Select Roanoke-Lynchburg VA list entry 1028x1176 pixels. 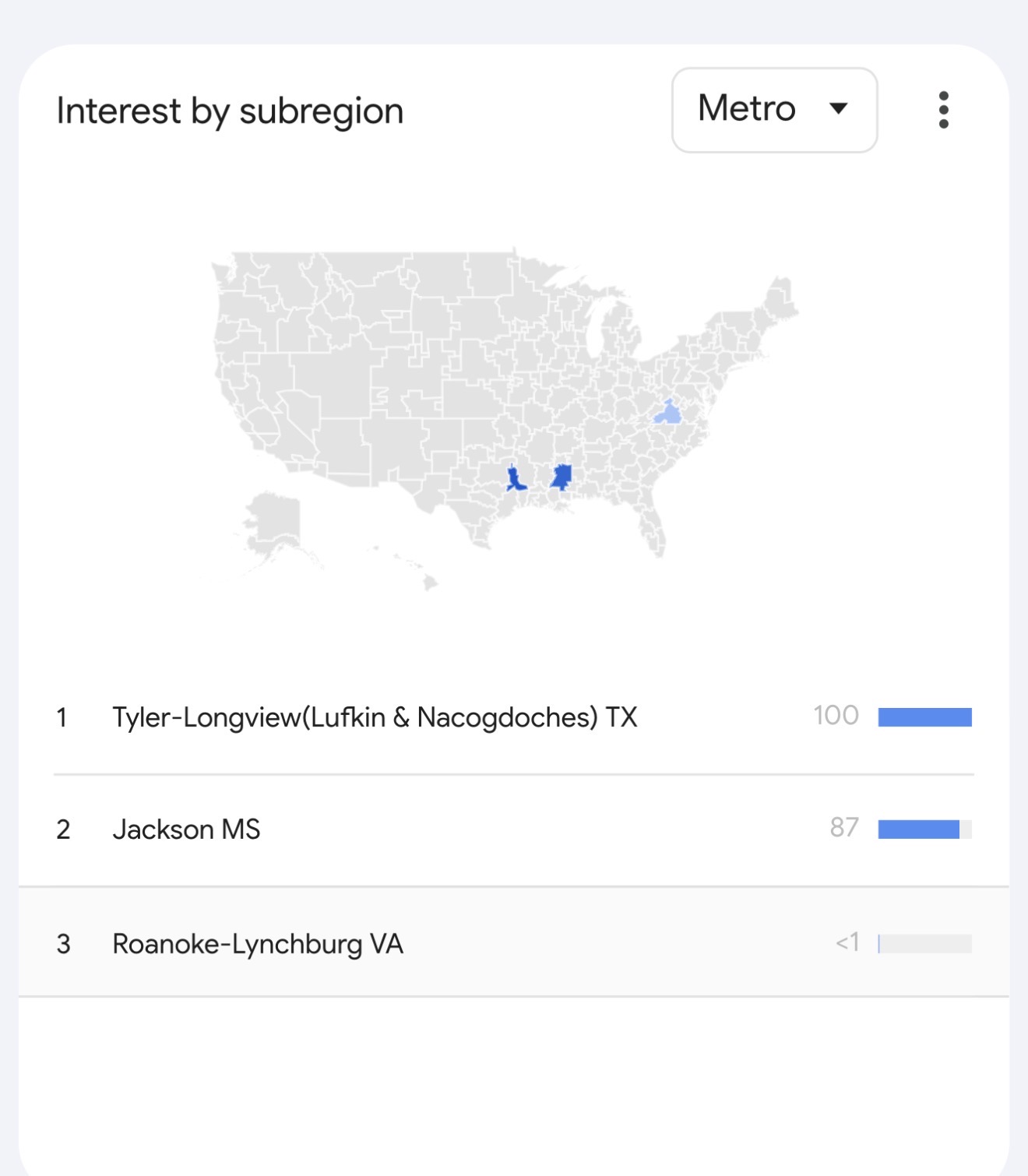click(x=514, y=942)
